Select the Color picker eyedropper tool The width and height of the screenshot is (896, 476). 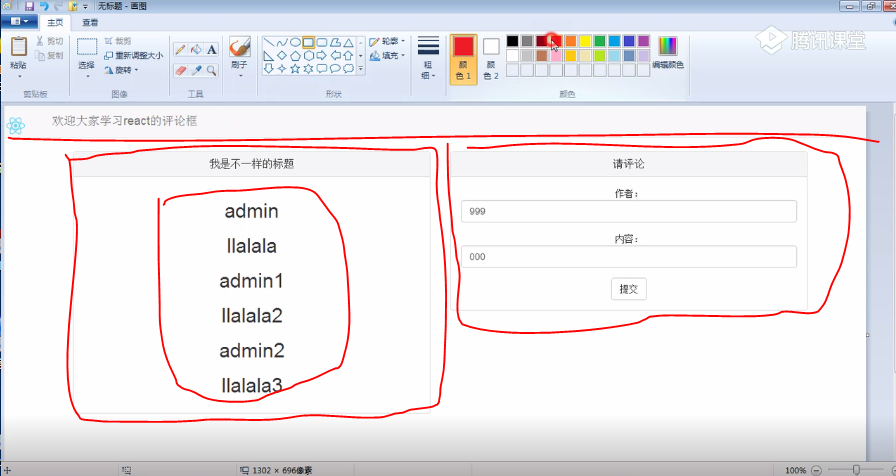click(x=196, y=70)
